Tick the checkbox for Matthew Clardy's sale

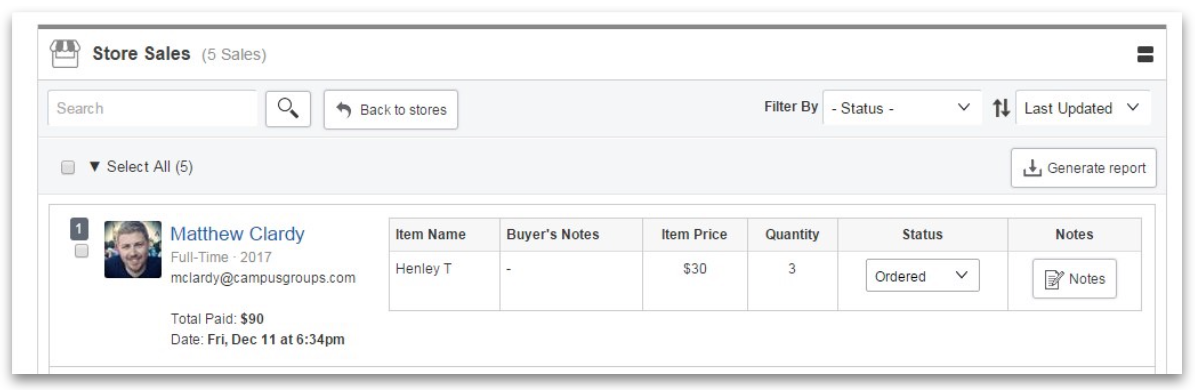pos(81,252)
